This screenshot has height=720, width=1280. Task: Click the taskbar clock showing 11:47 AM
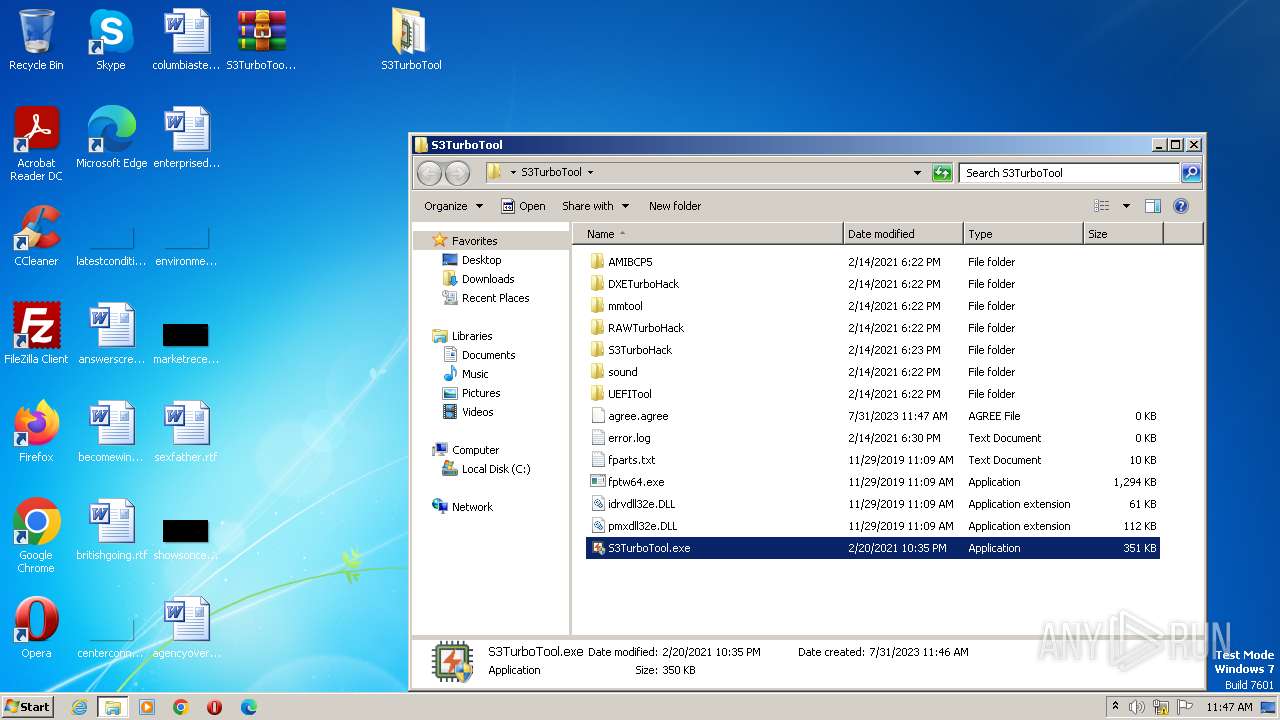(1229, 707)
